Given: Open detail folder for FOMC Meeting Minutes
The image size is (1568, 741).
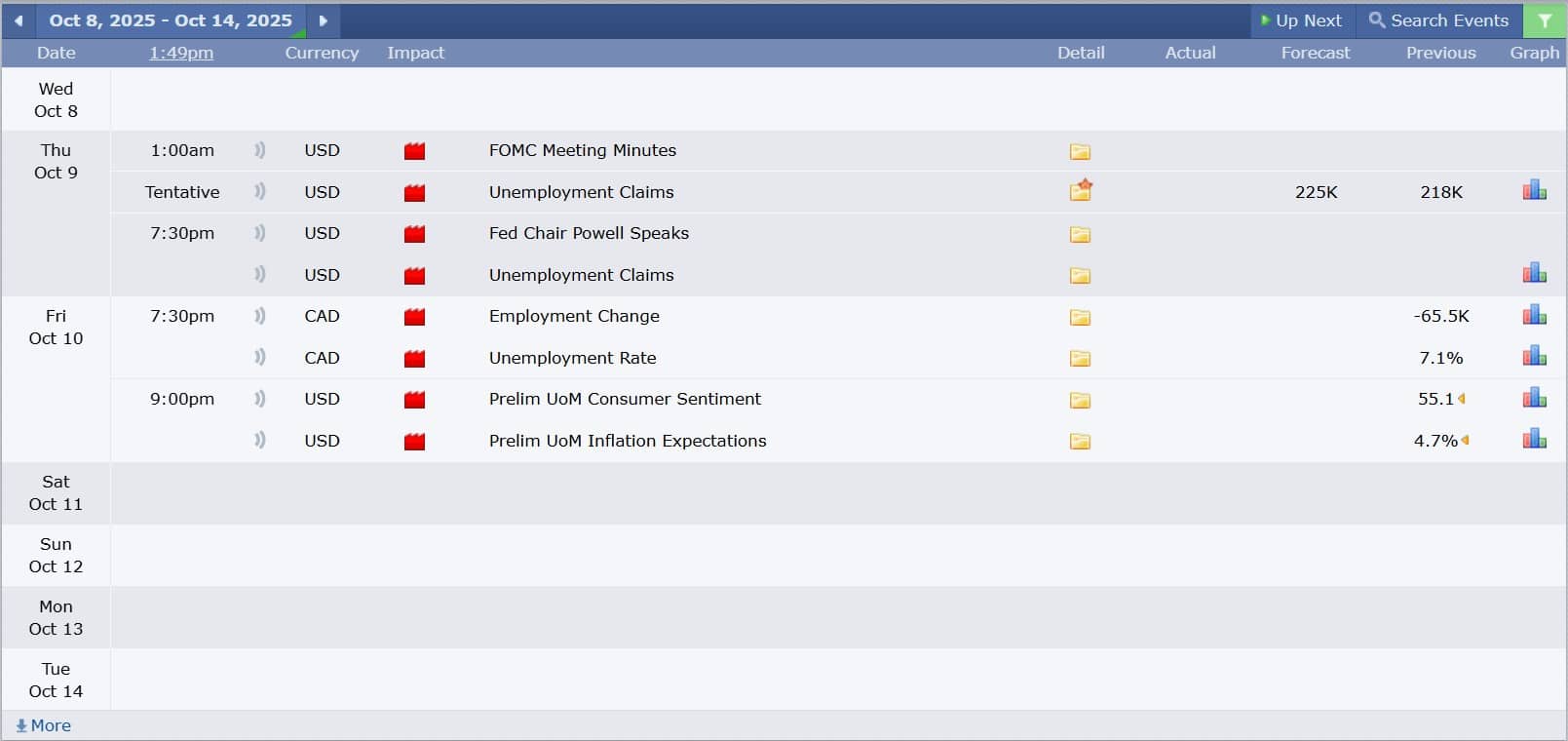Looking at the screenshot, I should (1080, 151).
